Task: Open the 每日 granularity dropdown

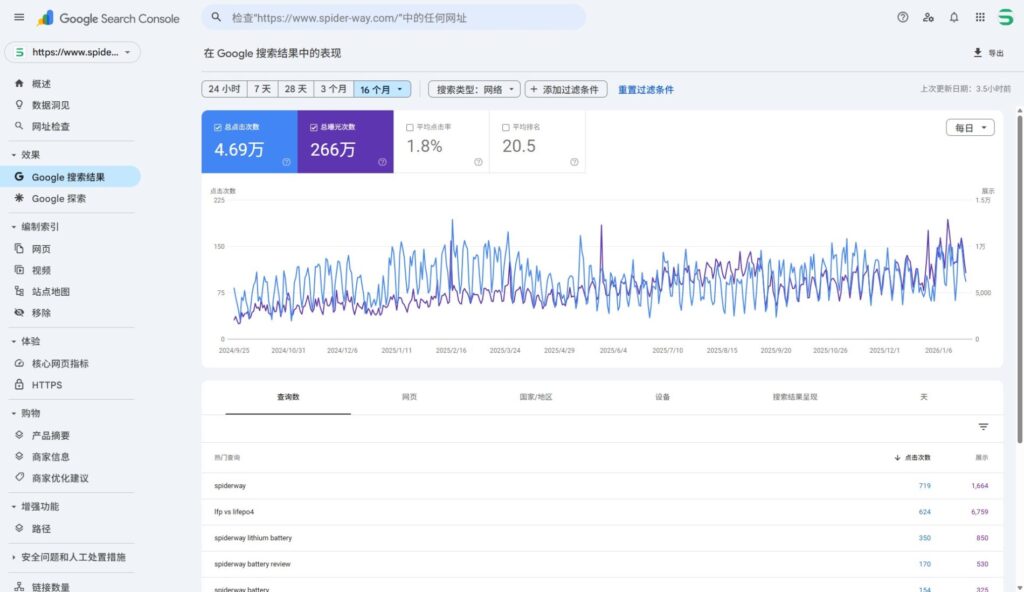Action: pos(970,128)
